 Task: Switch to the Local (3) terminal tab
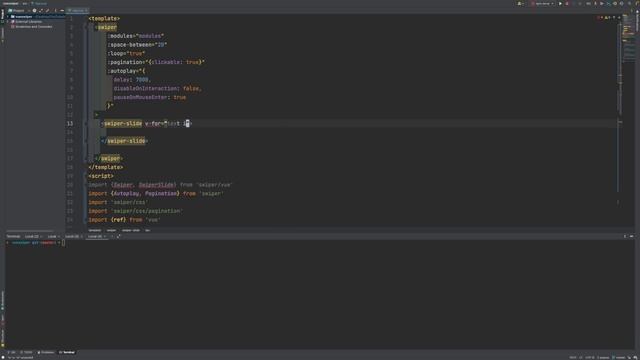pyautogui.click(x=73, y=236)
